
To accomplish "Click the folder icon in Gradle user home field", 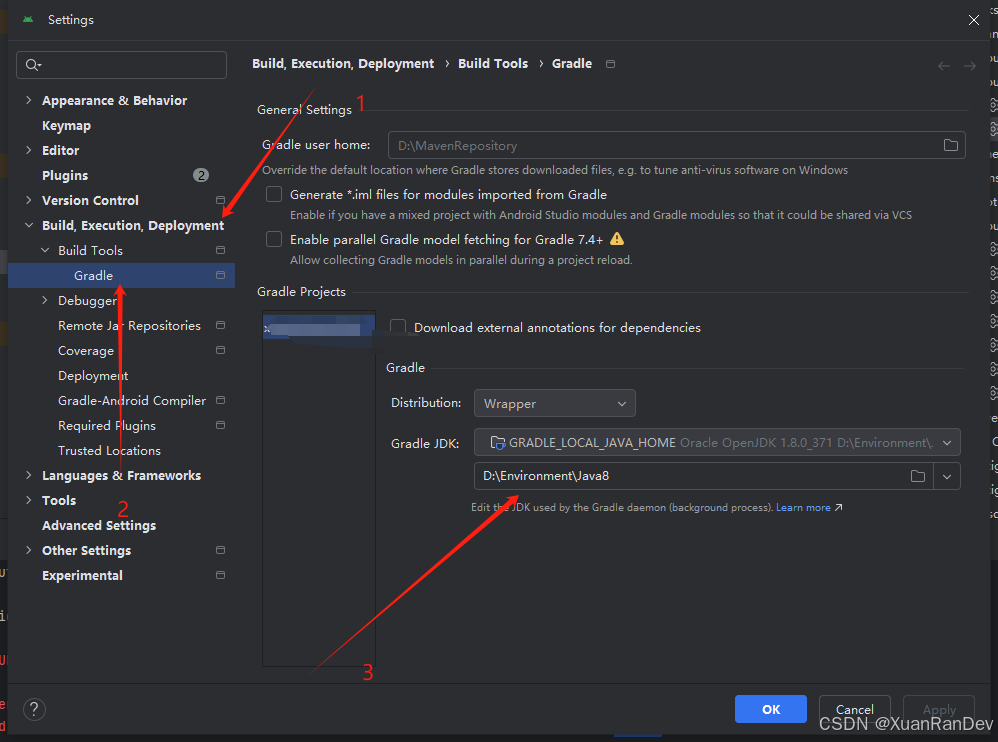I will tap(950, 145).
